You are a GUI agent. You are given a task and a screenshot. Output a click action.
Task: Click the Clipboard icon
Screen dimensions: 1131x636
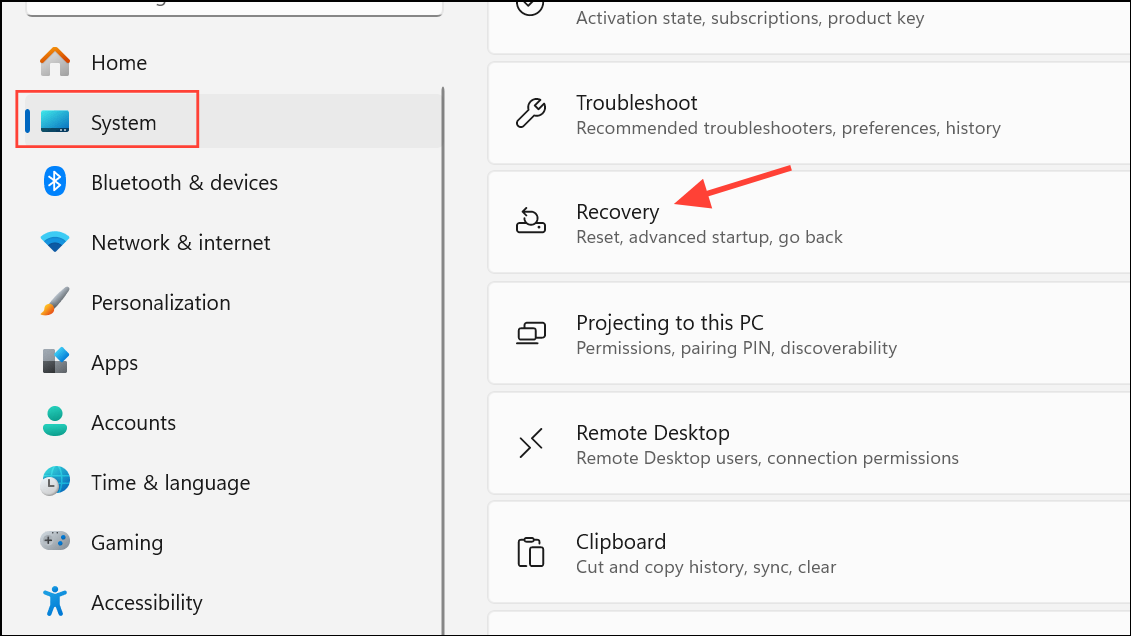[530, 552]
